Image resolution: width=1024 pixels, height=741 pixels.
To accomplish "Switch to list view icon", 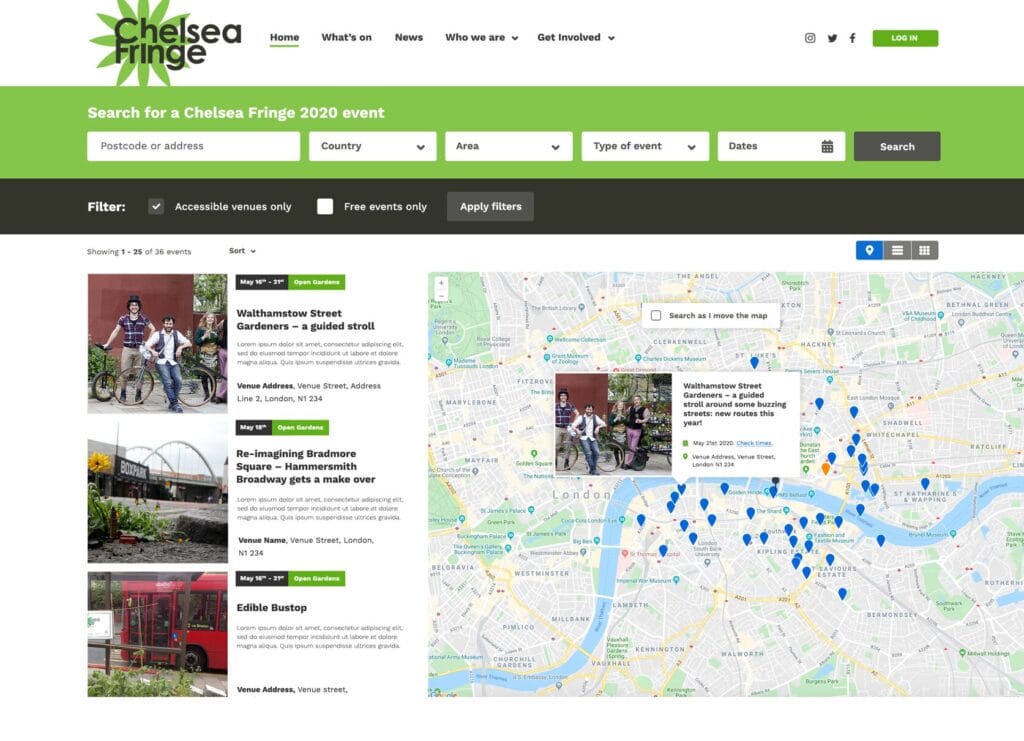I will coord(897,250).
